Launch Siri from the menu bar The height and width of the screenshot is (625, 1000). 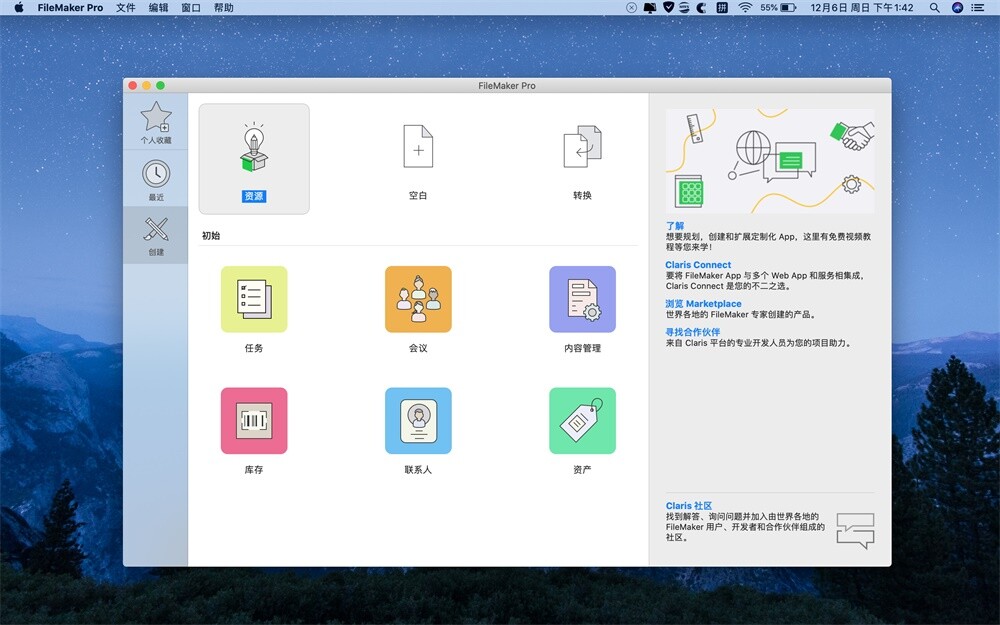point(957,8)
